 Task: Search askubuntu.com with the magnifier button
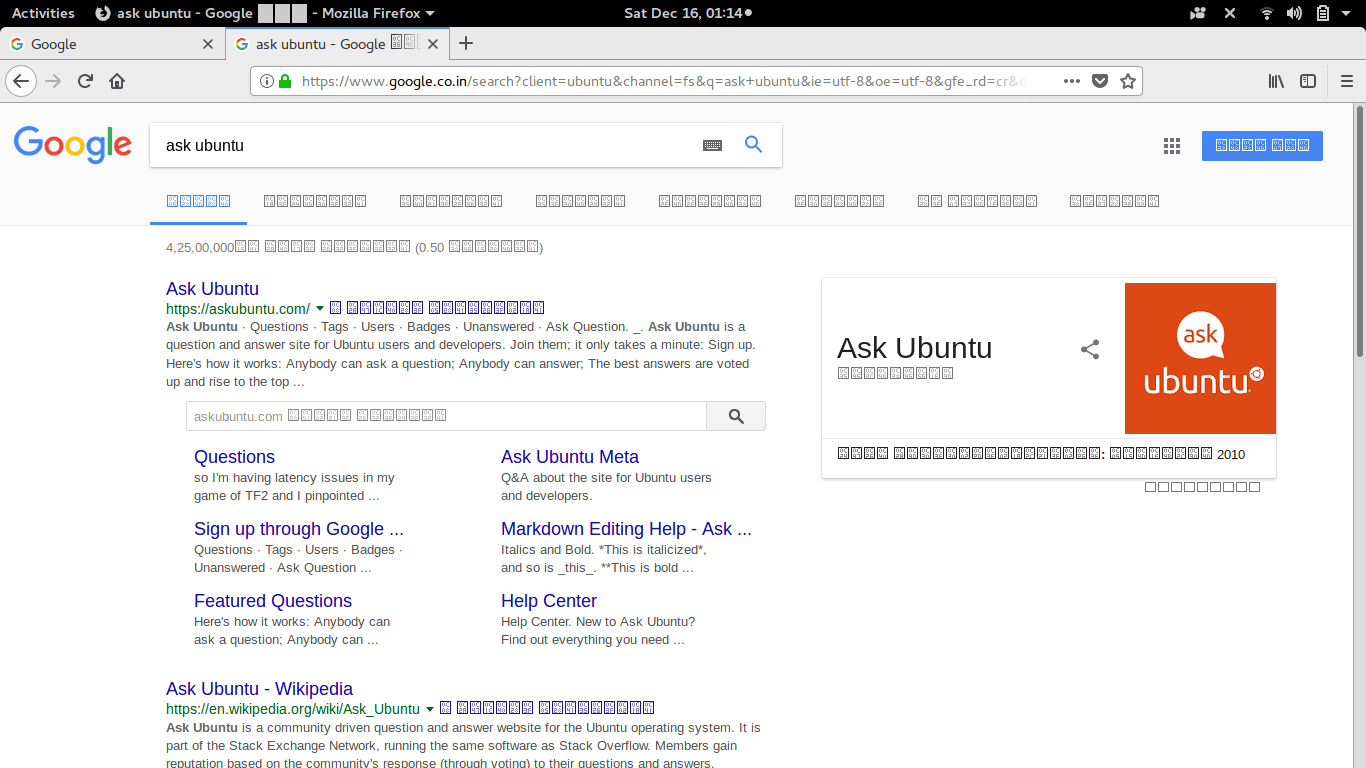click(736, 416)
